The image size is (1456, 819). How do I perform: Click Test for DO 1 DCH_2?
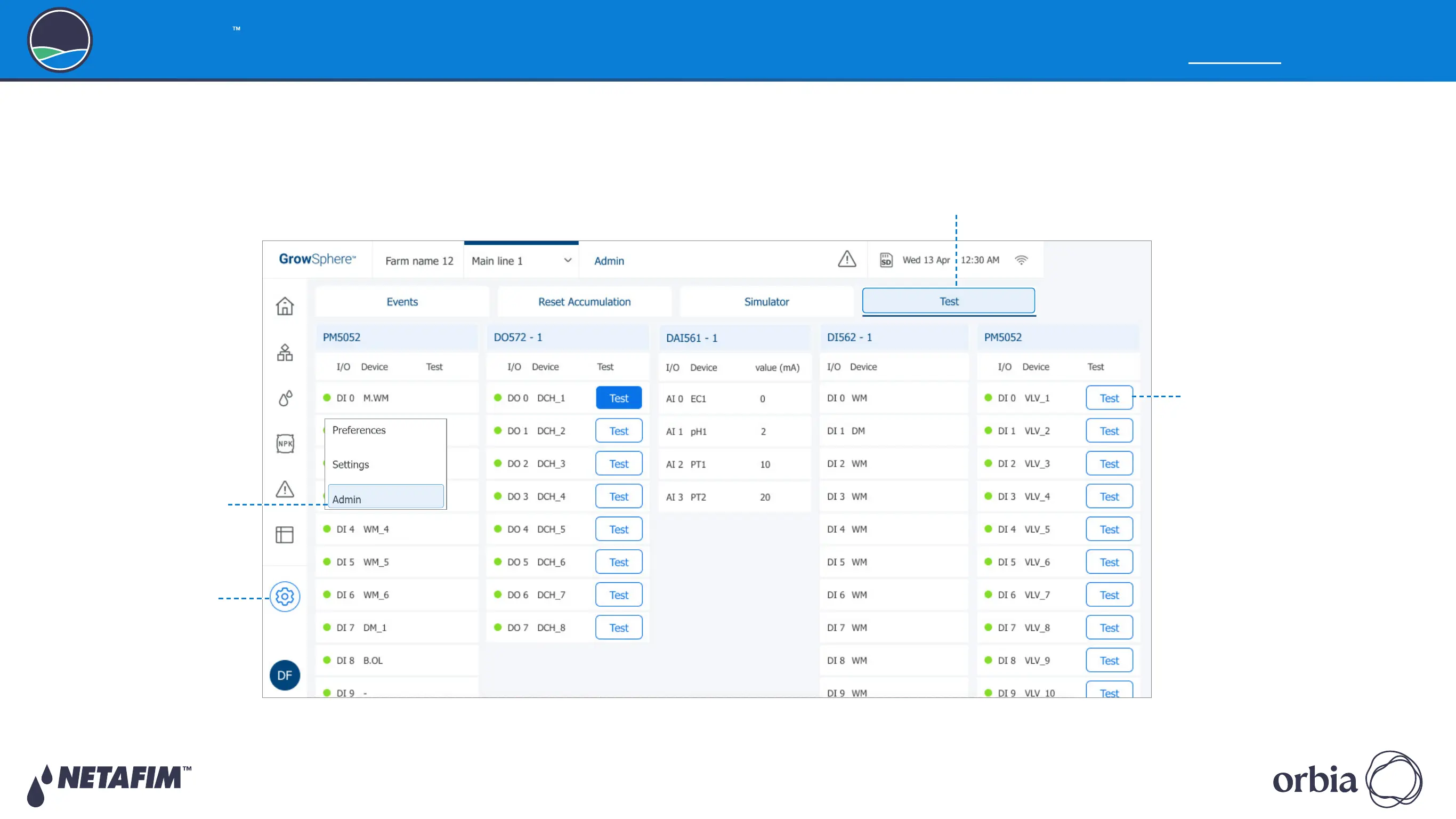point(619,431)
